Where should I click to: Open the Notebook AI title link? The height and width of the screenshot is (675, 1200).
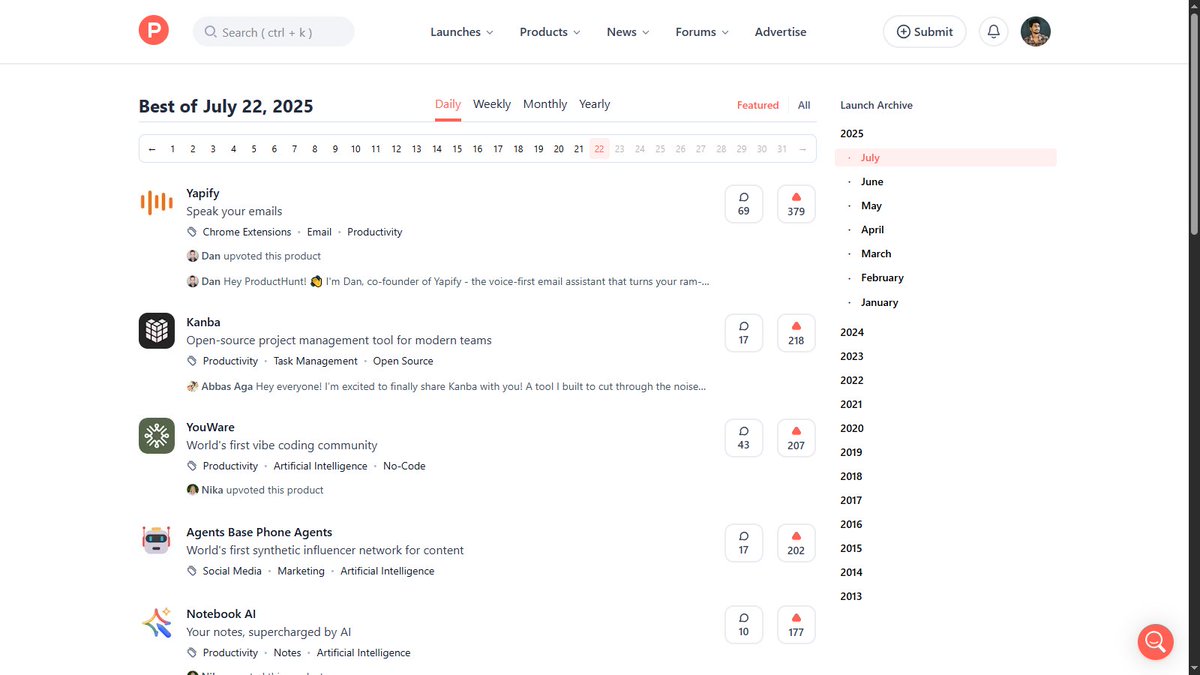(x=221, y=614)
